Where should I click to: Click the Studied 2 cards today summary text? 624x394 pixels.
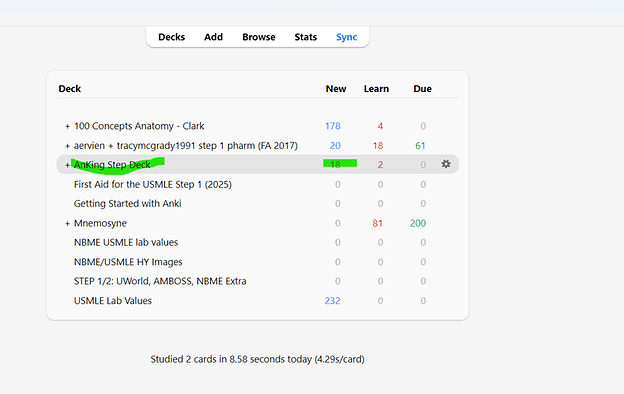coord(257,359)
